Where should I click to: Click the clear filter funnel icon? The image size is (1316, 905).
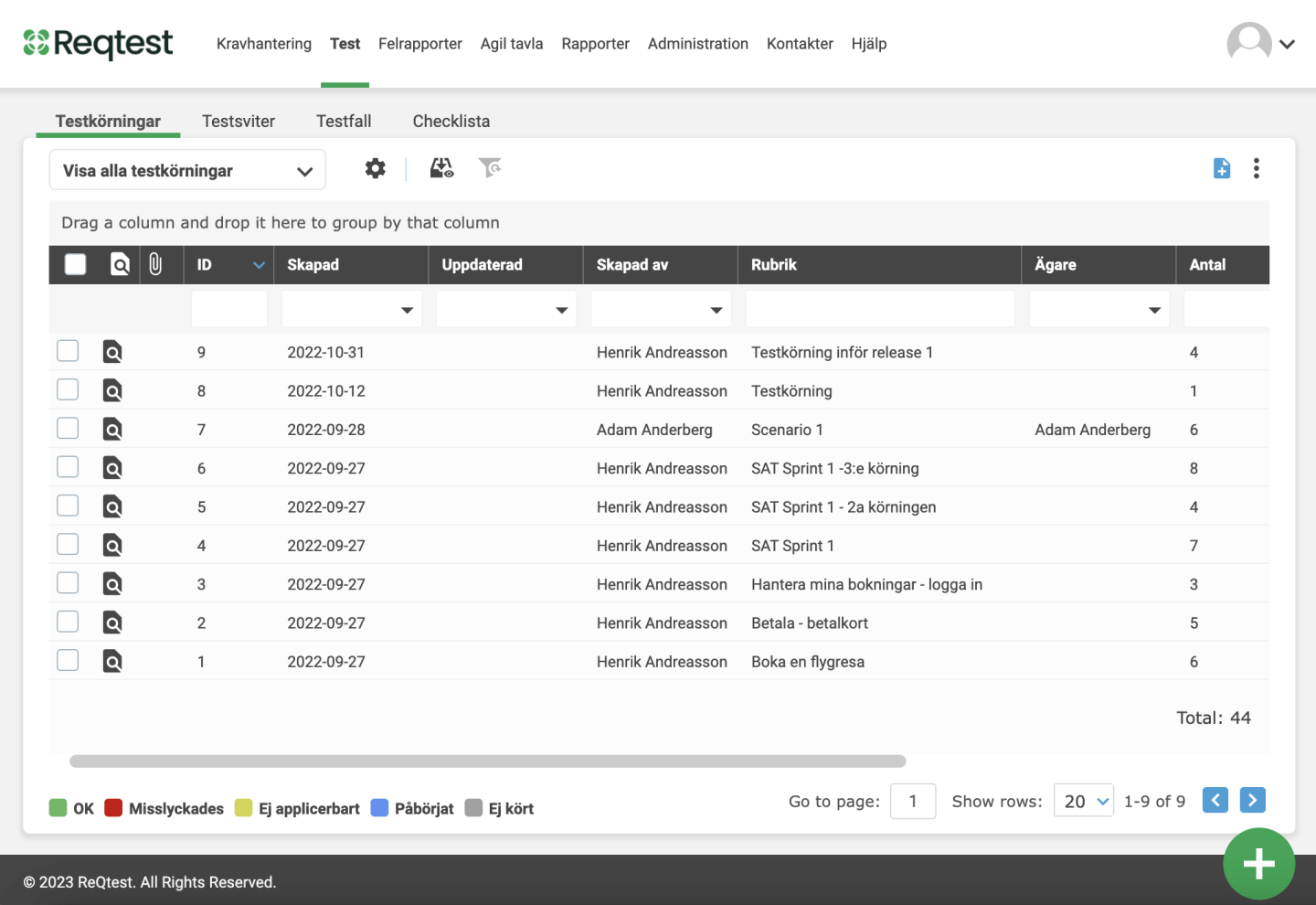pos(490,168)
